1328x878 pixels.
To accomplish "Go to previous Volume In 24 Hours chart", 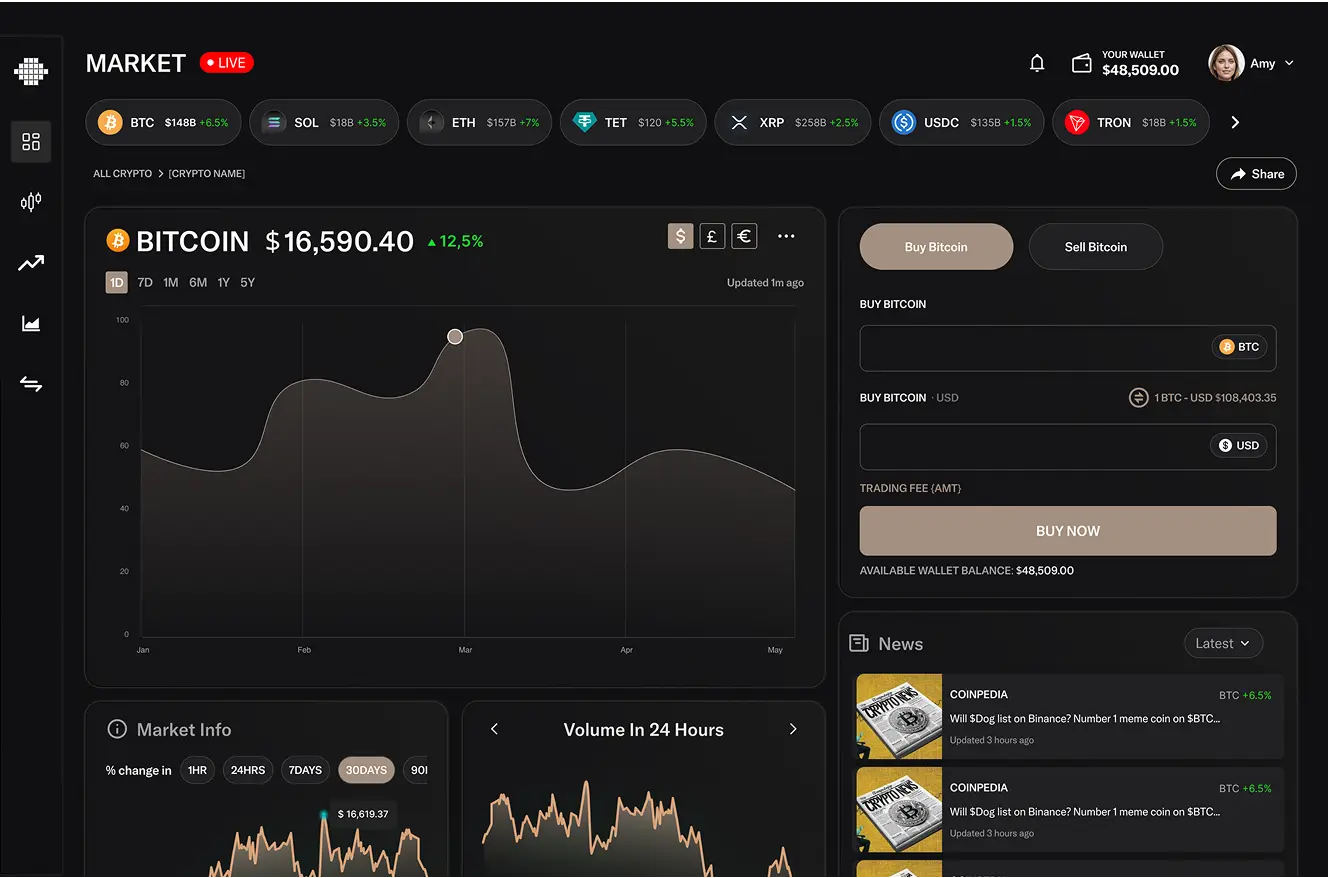I will (494, 729).
